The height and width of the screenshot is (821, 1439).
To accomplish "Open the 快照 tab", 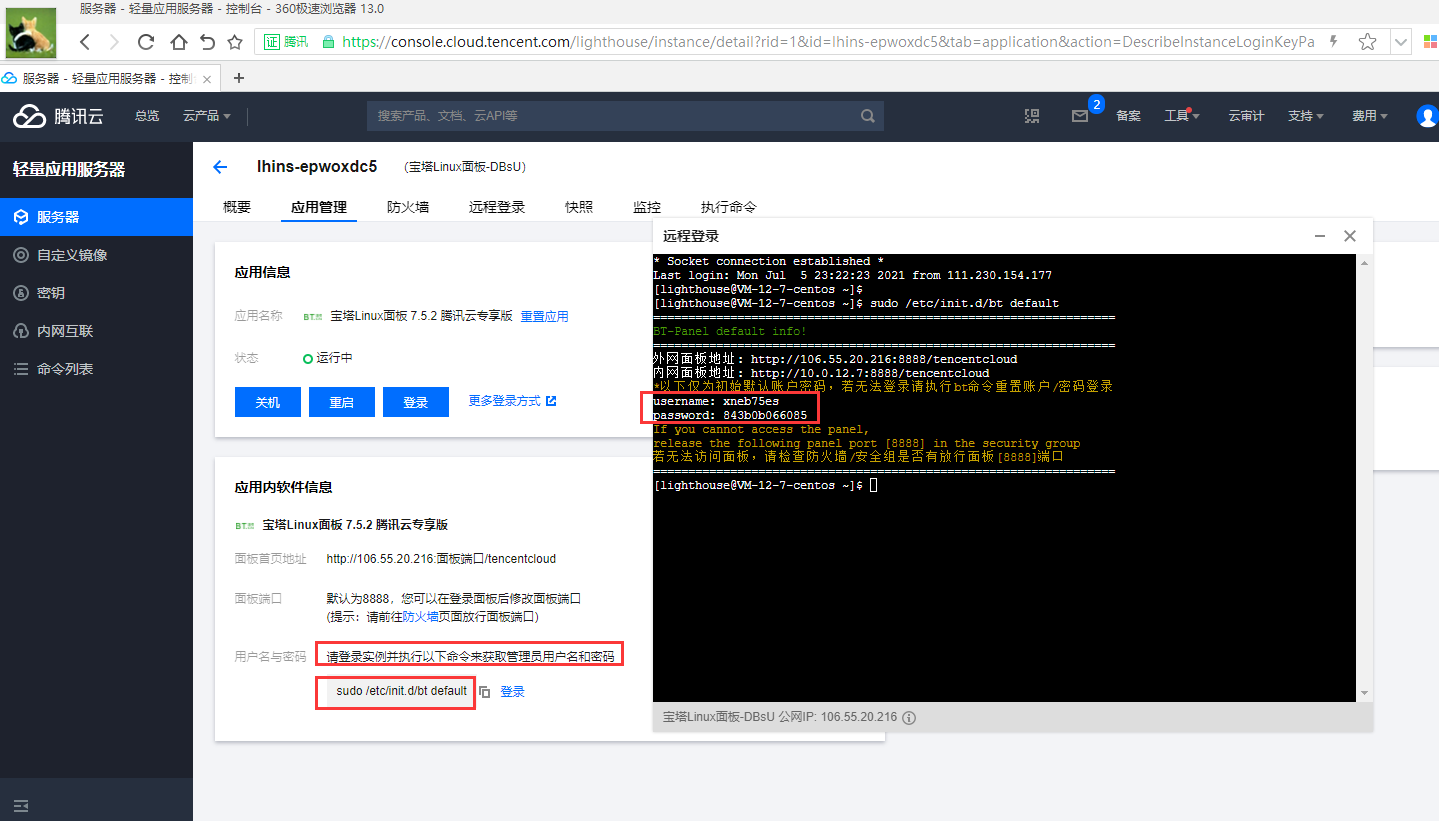I will 579,207.
